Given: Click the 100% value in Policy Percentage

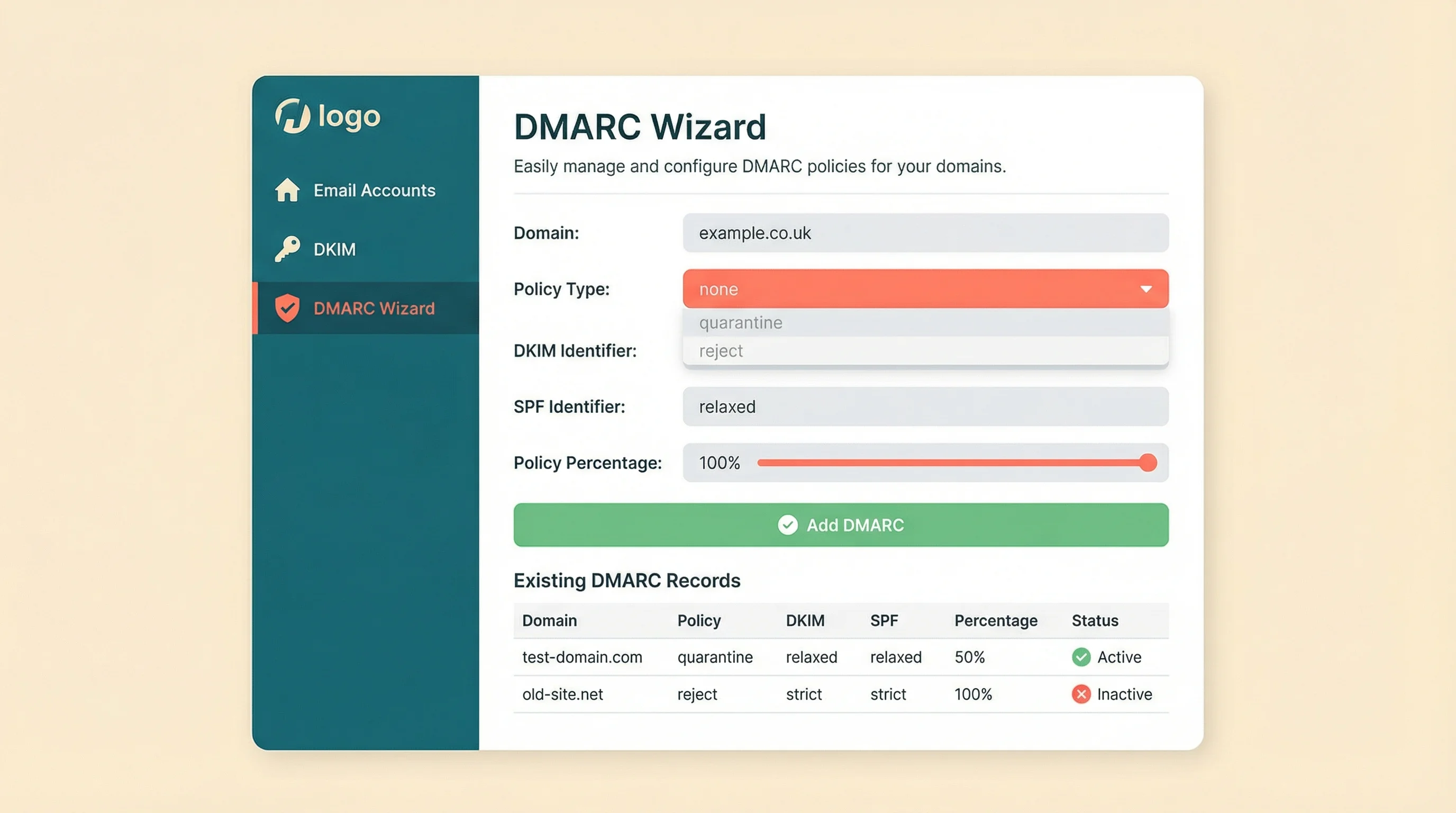Looking at the screenshot, I should [x=719, y=463].
